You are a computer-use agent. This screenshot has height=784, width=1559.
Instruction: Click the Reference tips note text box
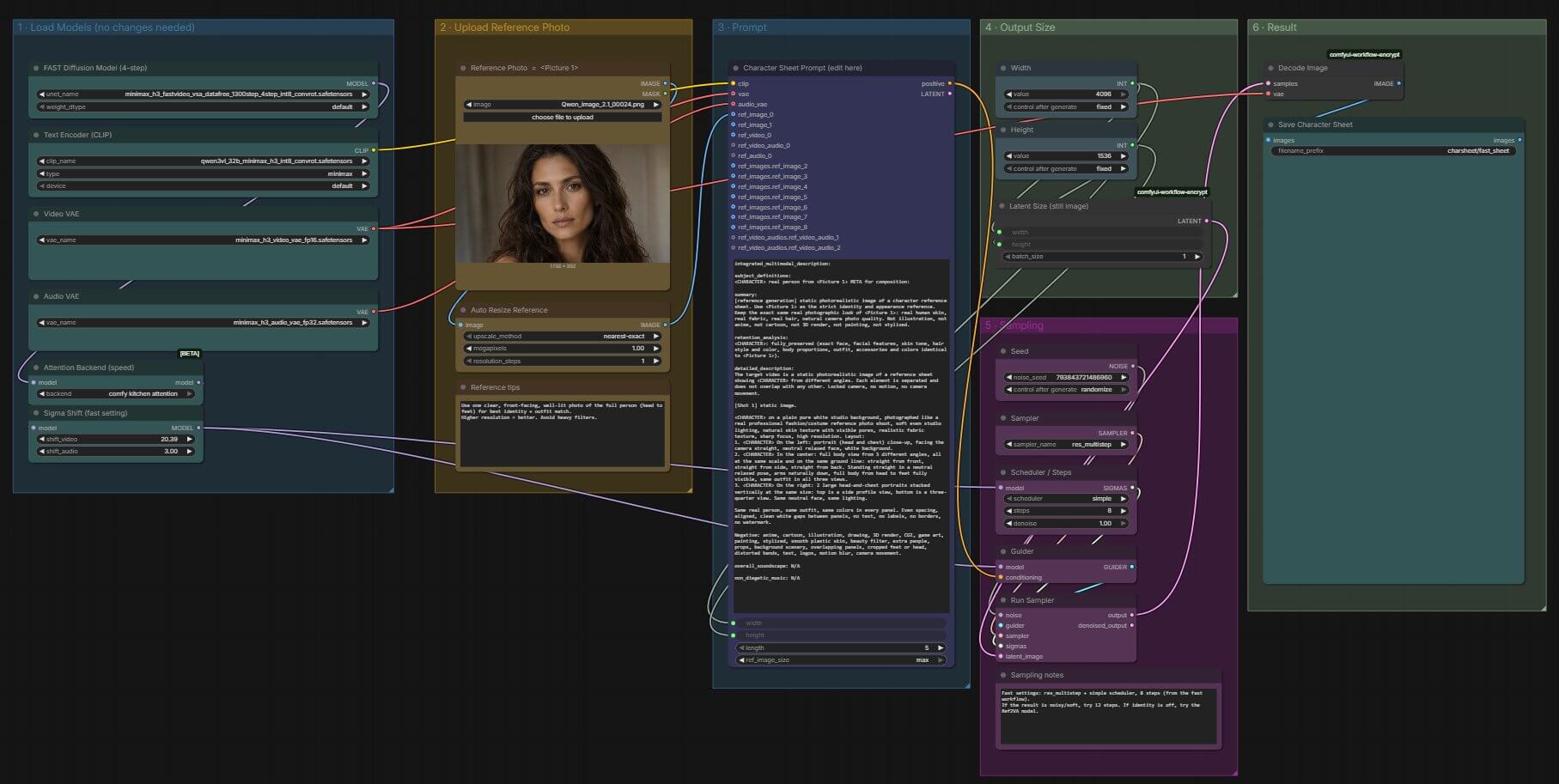click(563, 433)
